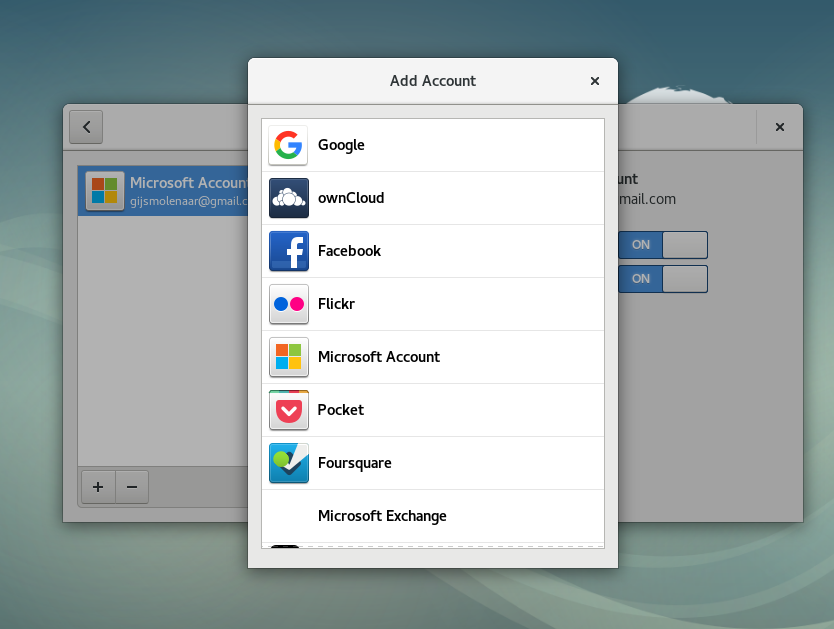Choose the Flickr label
The width and height of the screenshot is (834, 629).
click(x=336, y=304)
